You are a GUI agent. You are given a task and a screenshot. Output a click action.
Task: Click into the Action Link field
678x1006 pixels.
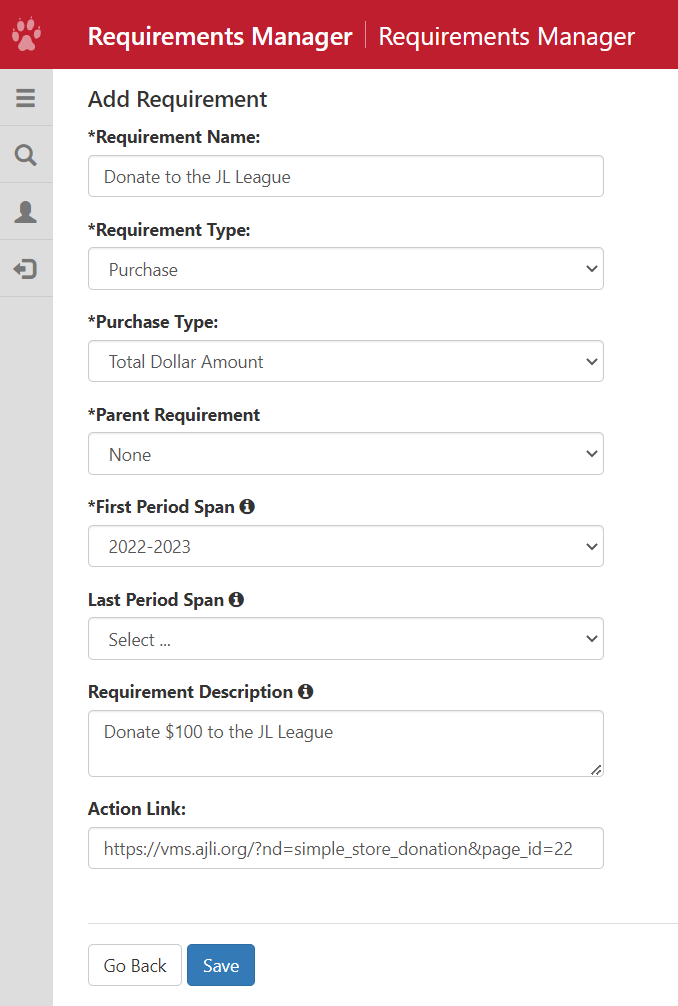click(x=345, y=848)
